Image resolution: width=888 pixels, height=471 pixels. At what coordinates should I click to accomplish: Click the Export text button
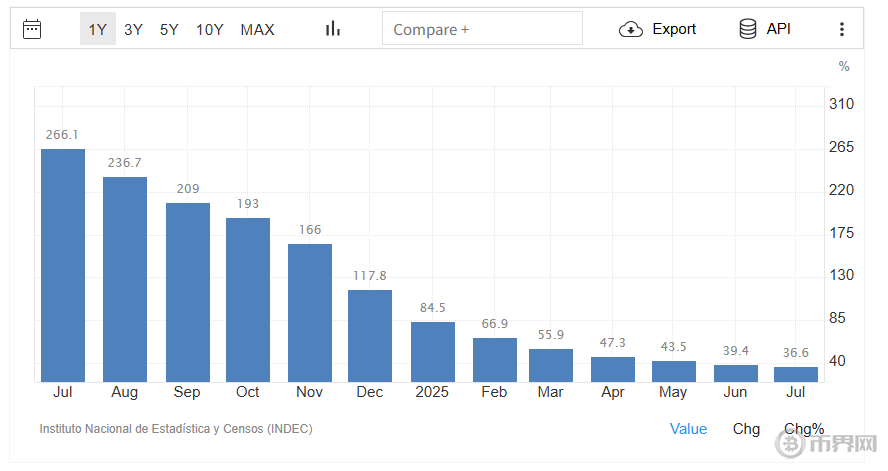pyautogui.click(x=674, y=29)
